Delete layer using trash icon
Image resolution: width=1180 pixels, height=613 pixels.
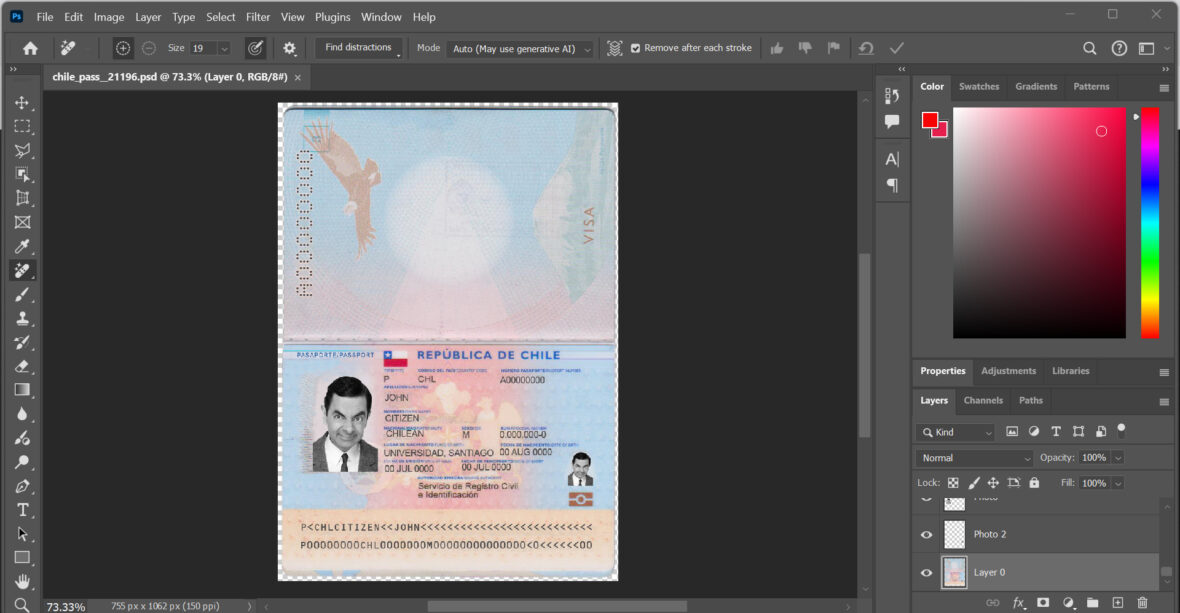click(1142, 602)
